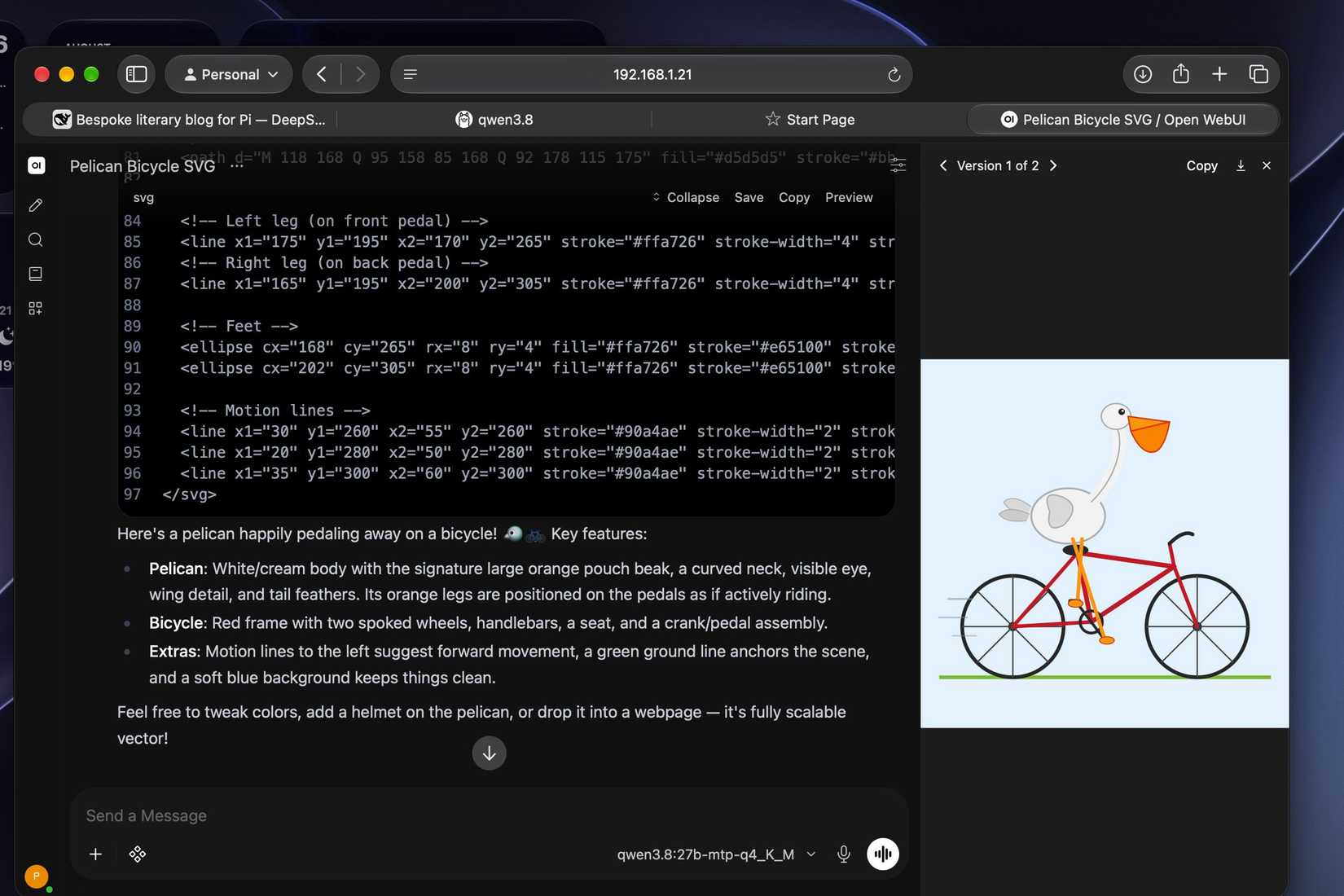Click the 'Motion lines' code comment
Image resolution: width=1344 pixels, height=896 pixels.
pos(275,411)
